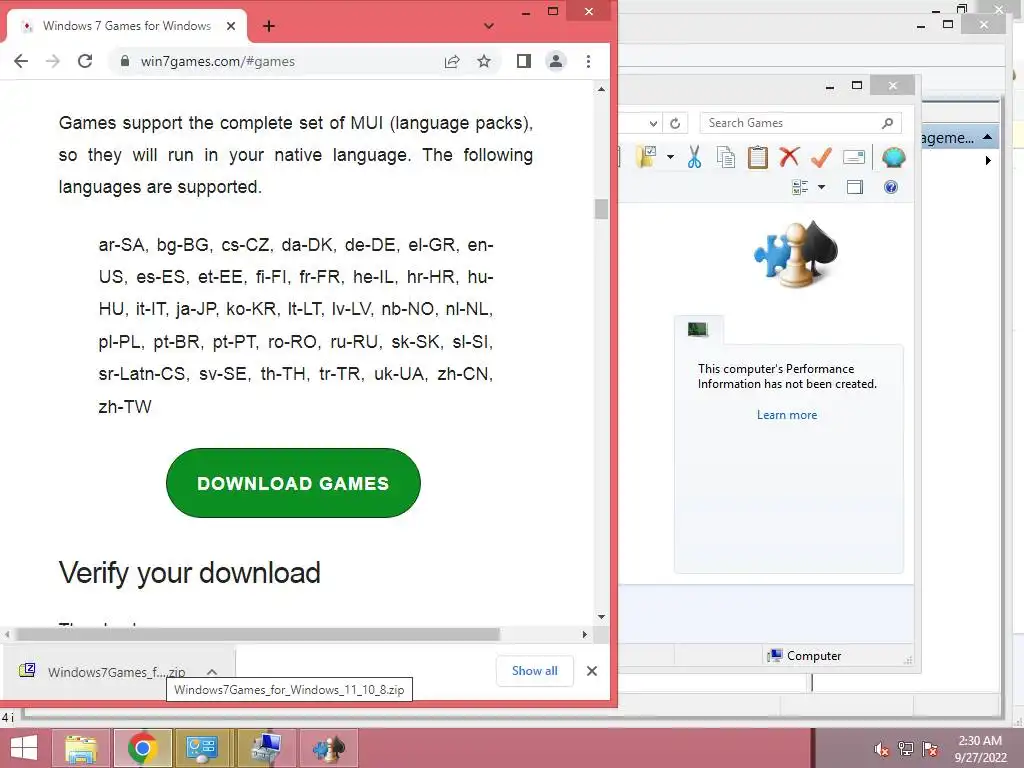The width and height of the screenshot is (1024, 768).
Task: Bookmark this page with the star icon
Action: (x=484, y=61)
